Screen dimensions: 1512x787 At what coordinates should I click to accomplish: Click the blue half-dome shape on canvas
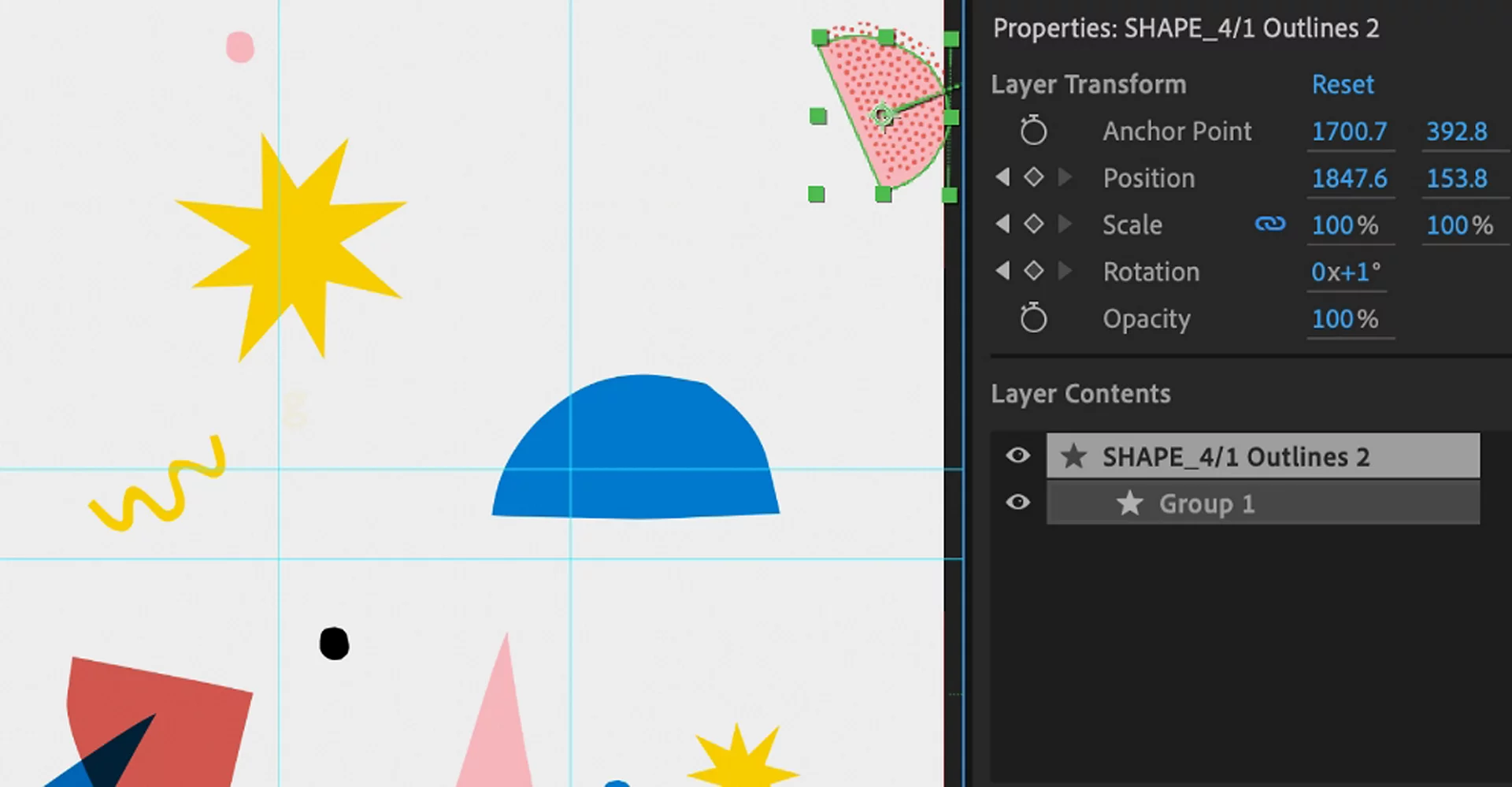pos(636,457)
